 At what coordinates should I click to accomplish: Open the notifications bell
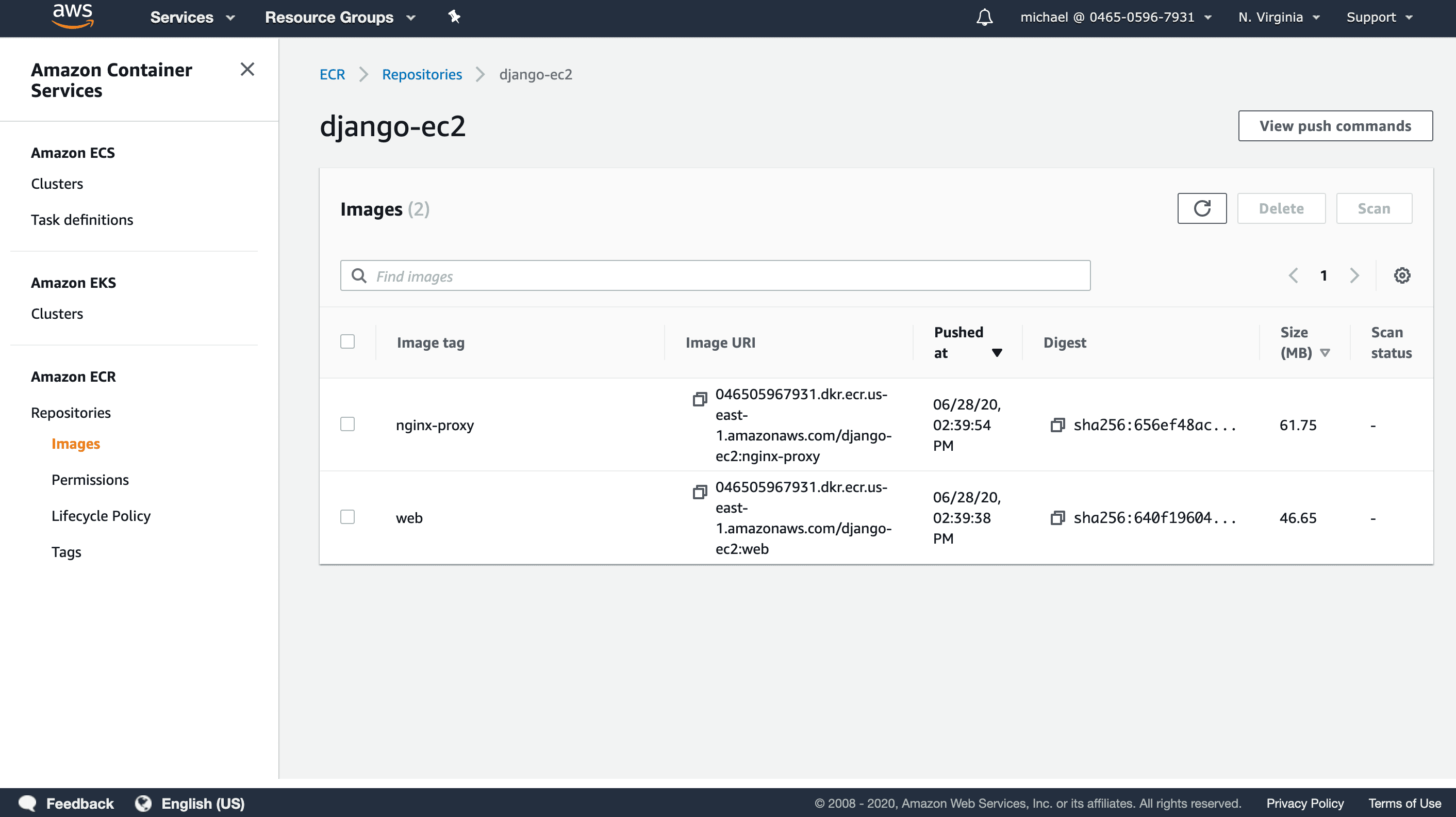click(x=984, y=18)
